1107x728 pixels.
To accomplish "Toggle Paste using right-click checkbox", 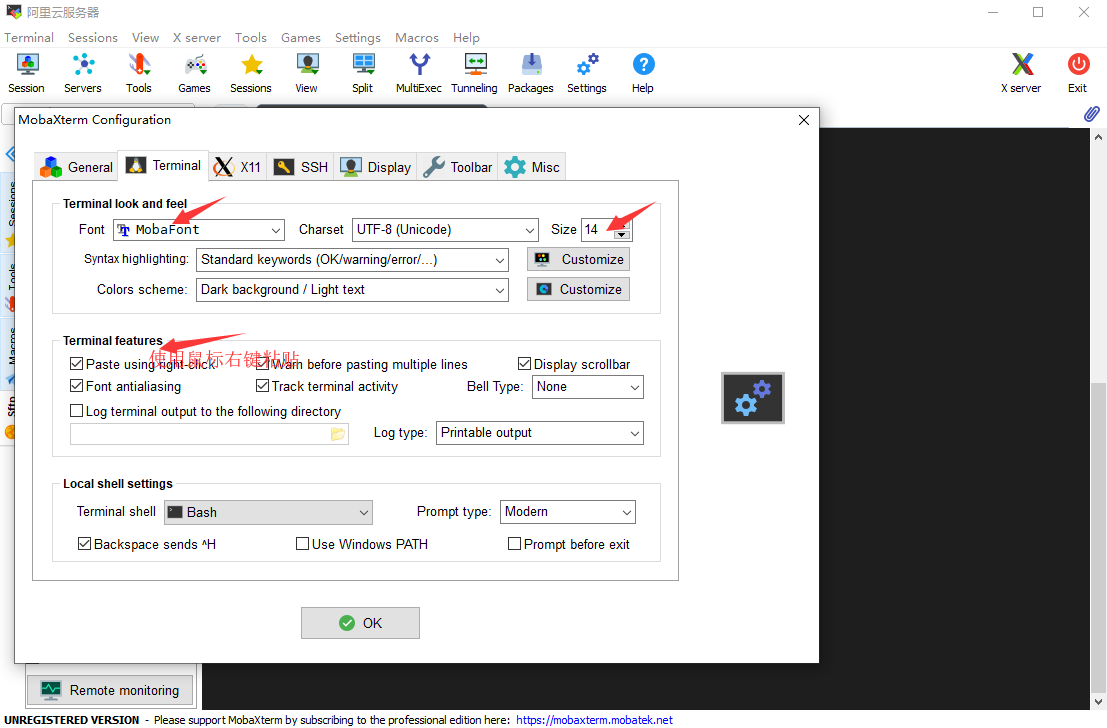I will point(77,364).
